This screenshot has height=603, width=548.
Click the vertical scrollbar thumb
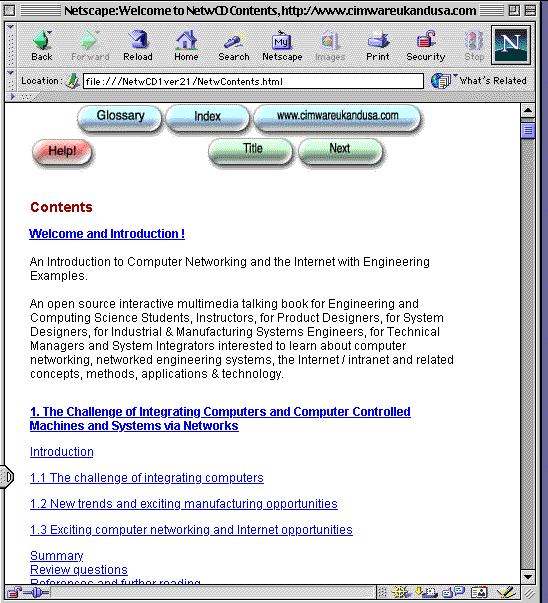[528, 130]
